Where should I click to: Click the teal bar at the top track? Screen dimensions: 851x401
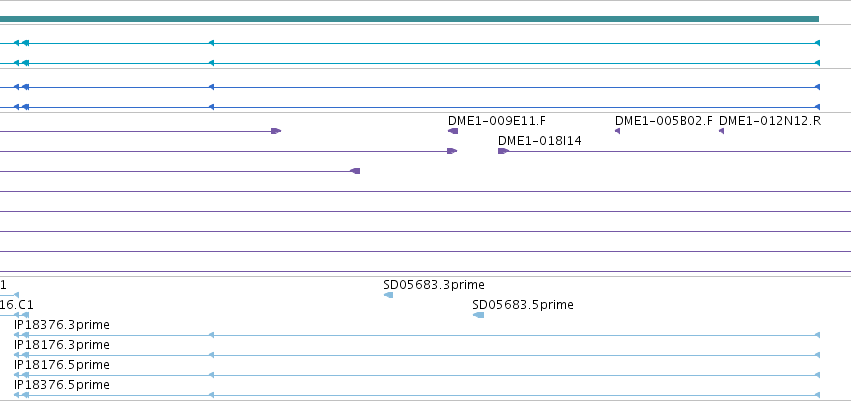[x=409, y=19]
